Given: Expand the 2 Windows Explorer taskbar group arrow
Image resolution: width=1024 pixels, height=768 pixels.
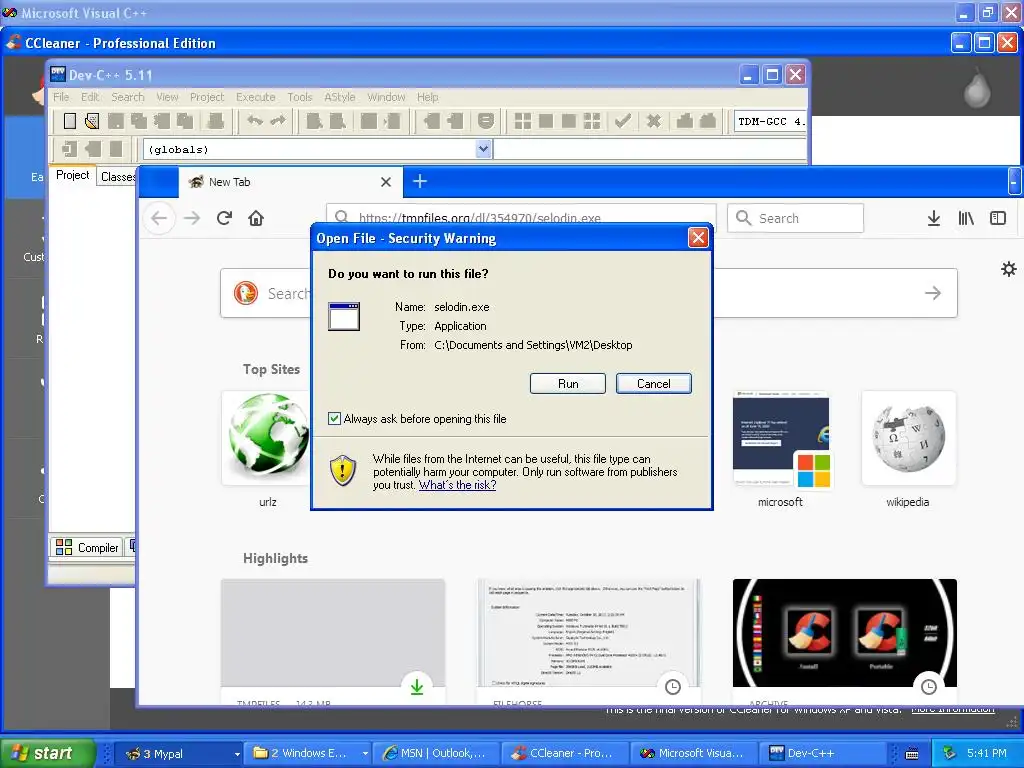Looking at the screenshot, I should [x=365, y=754].
